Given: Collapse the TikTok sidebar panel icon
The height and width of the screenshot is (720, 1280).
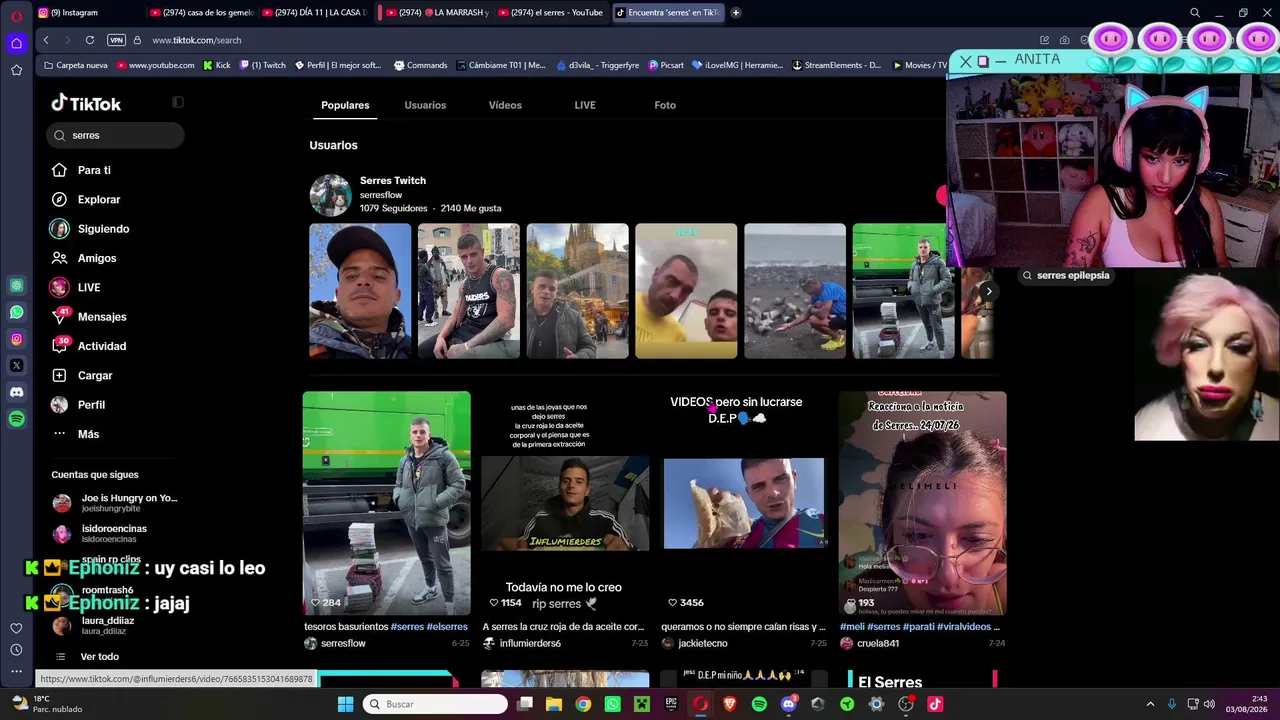Looking at the screenshot, I should [x=178, y=102].
